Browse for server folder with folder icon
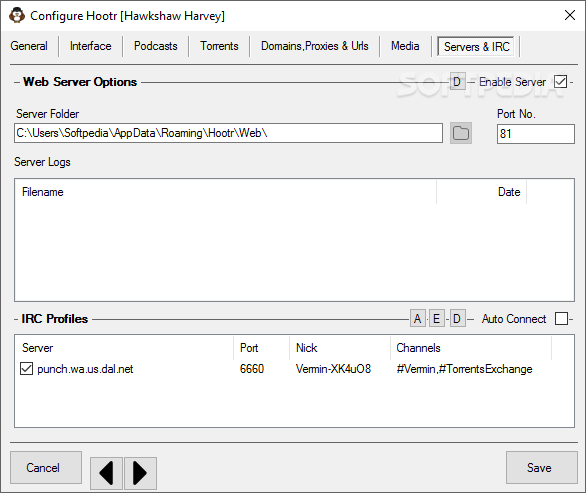 [x=461, y=133]
